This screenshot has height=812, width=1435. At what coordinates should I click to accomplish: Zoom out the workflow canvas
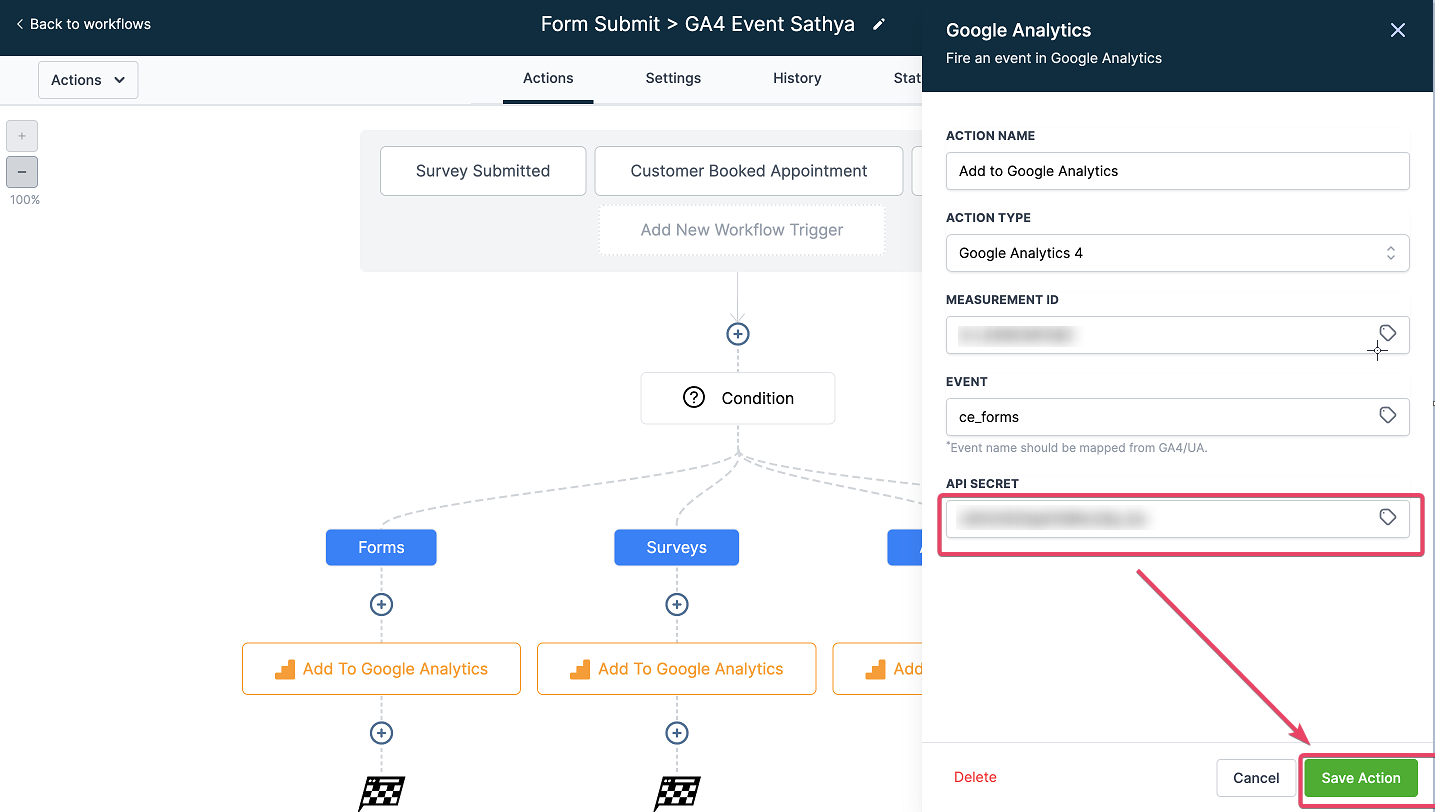[22, 172]
